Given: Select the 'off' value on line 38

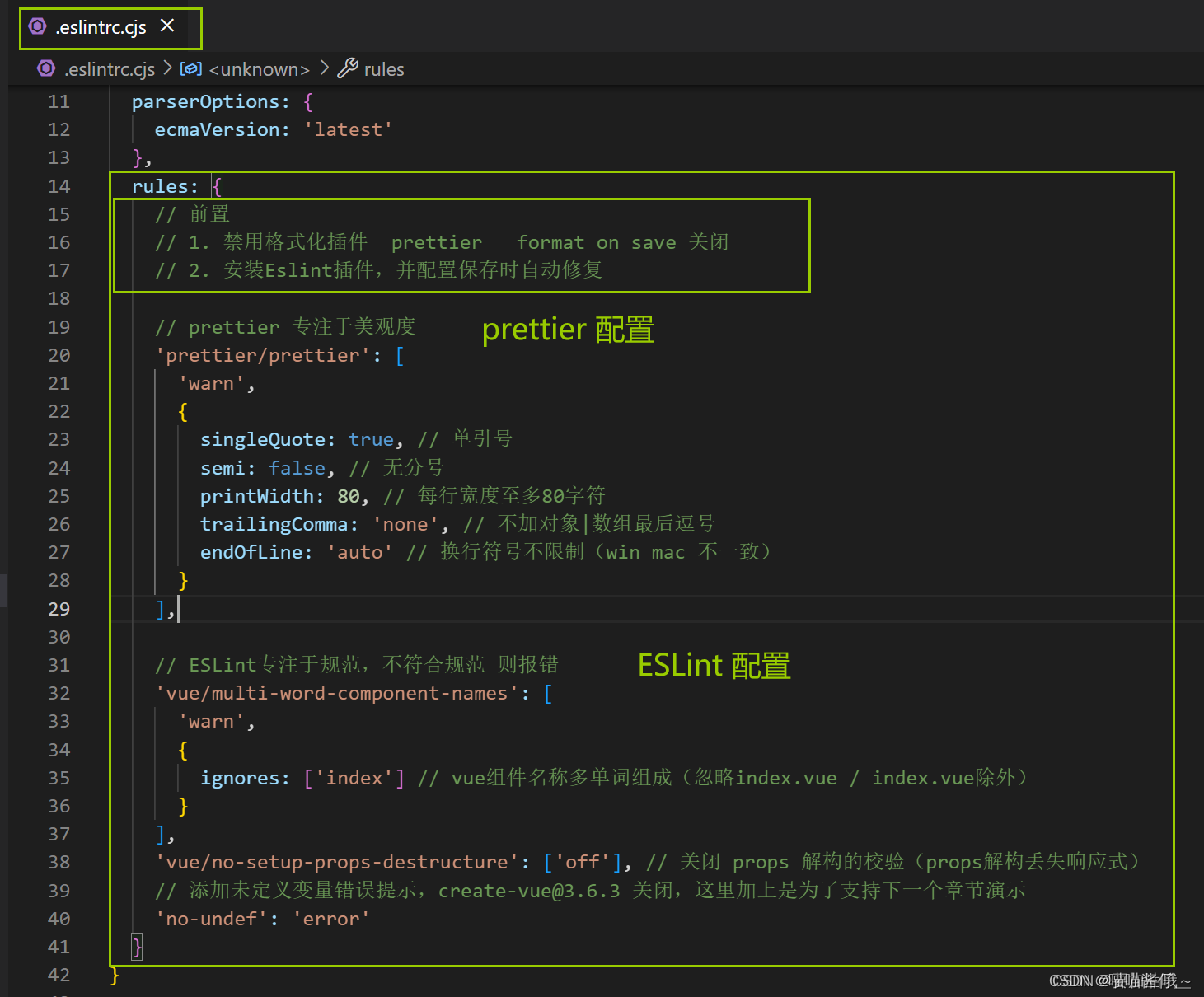Looking at the screenshot, I should 582,862.
